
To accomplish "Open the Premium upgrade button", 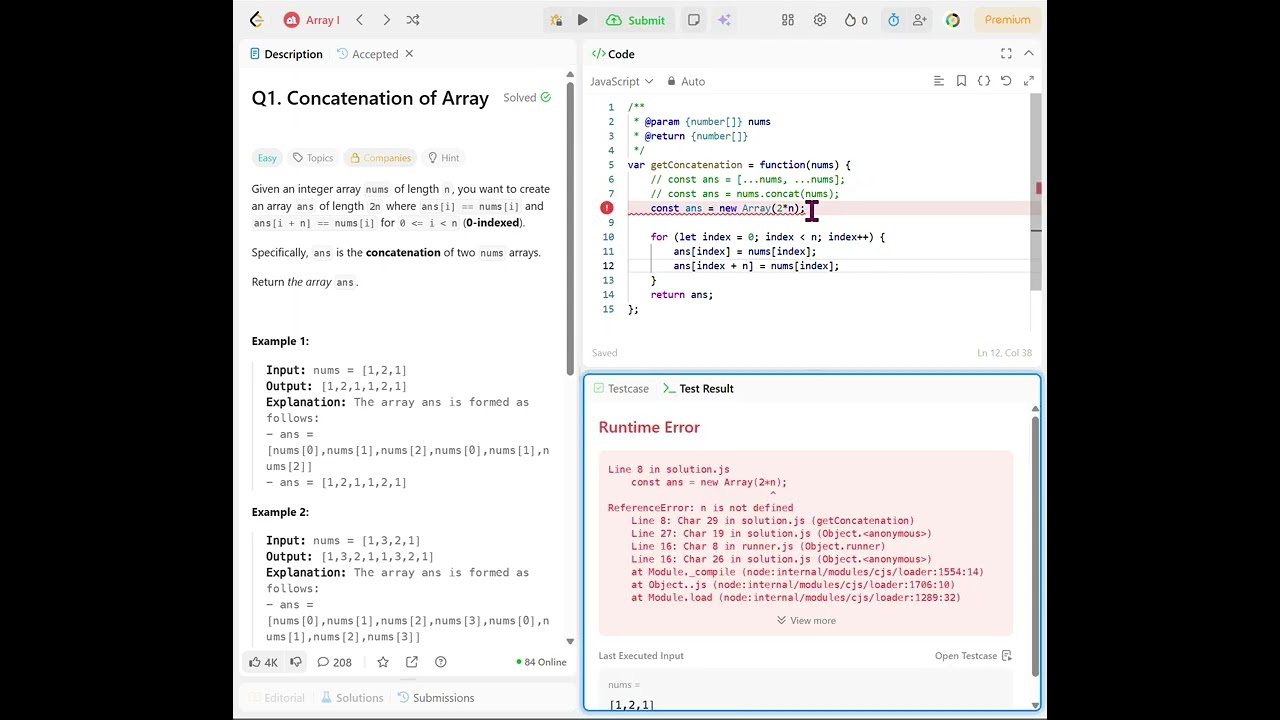I will coord(1007,20).
